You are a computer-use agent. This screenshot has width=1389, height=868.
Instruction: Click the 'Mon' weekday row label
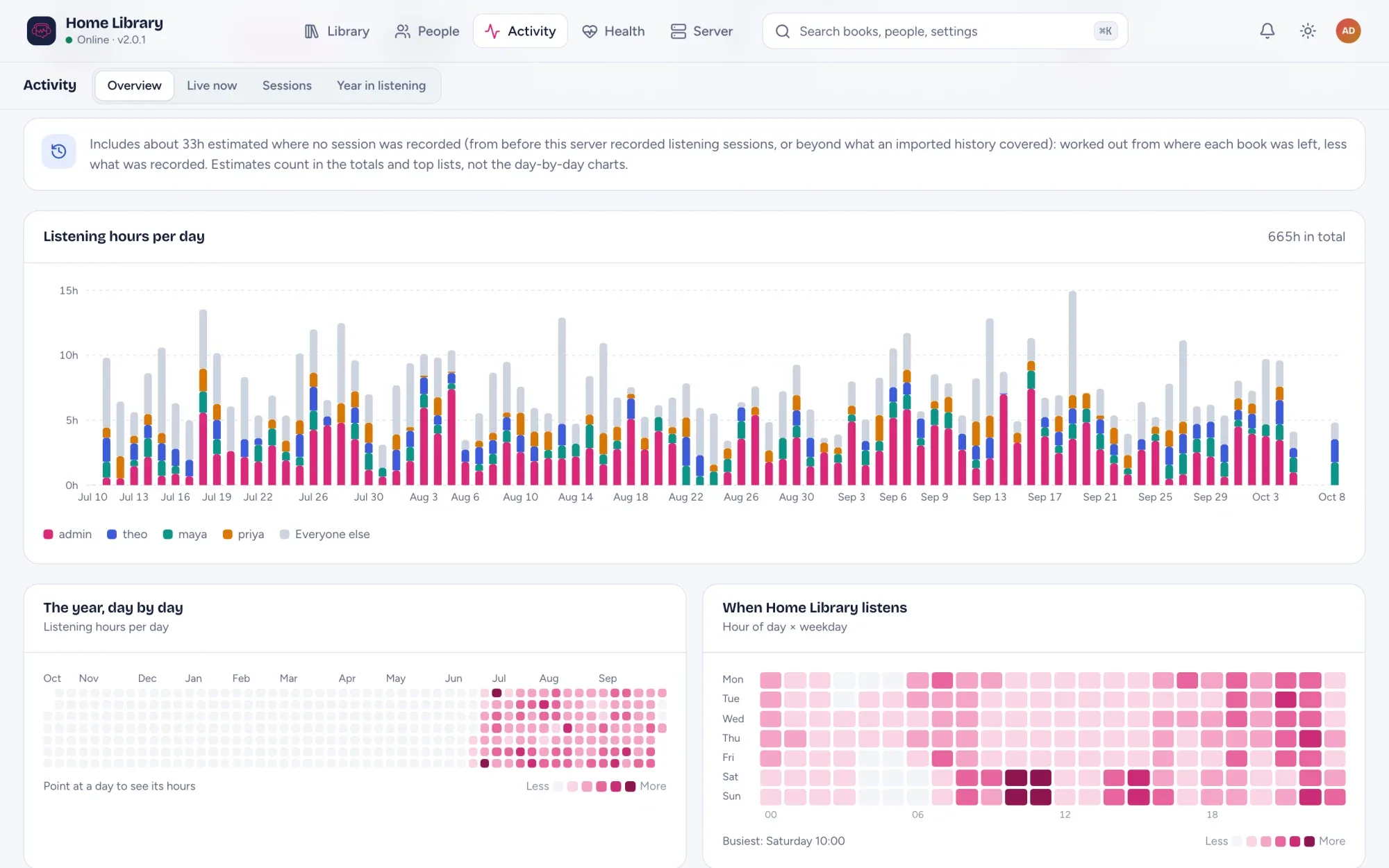pos(733,679)
